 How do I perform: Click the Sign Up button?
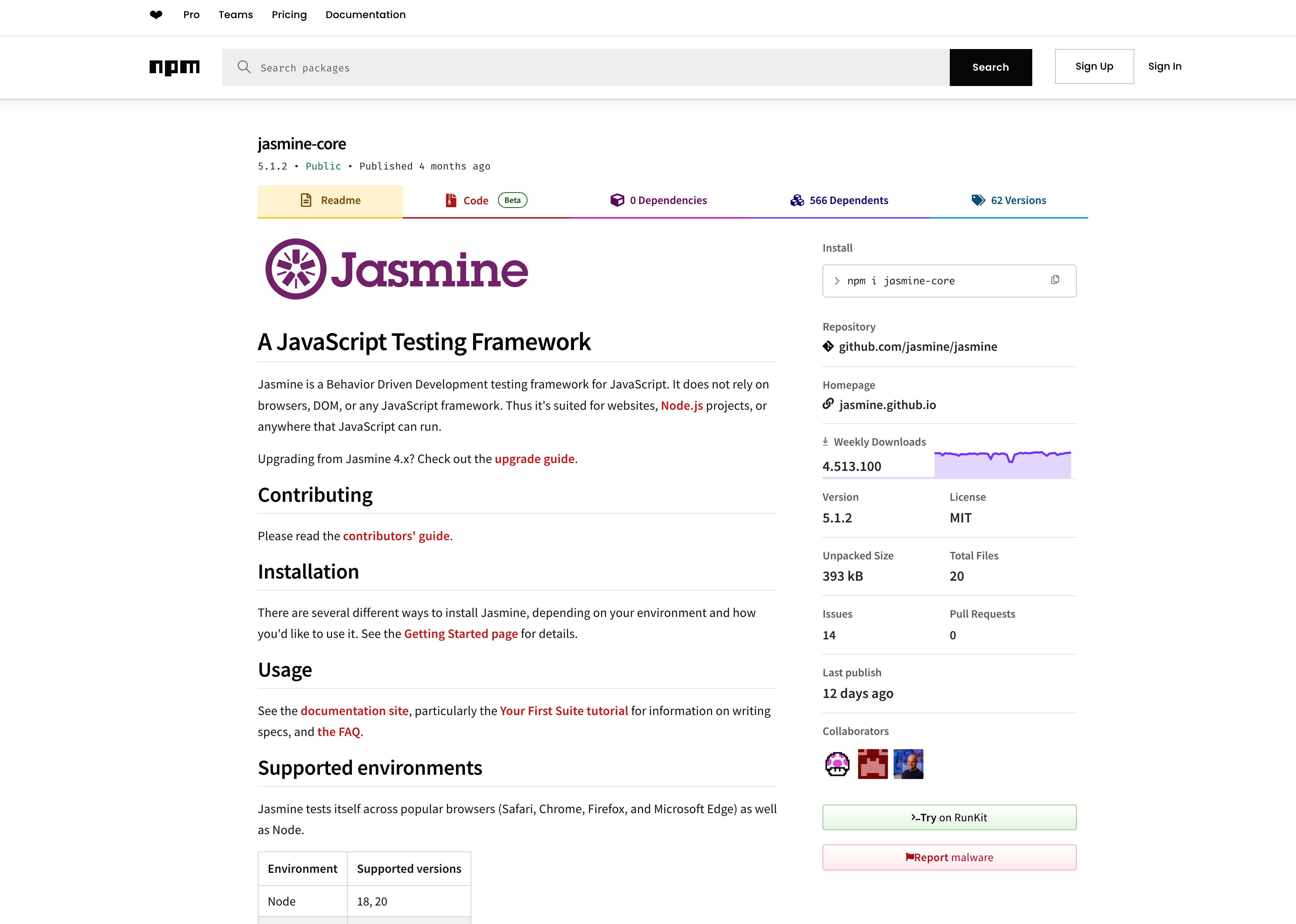1094,66
